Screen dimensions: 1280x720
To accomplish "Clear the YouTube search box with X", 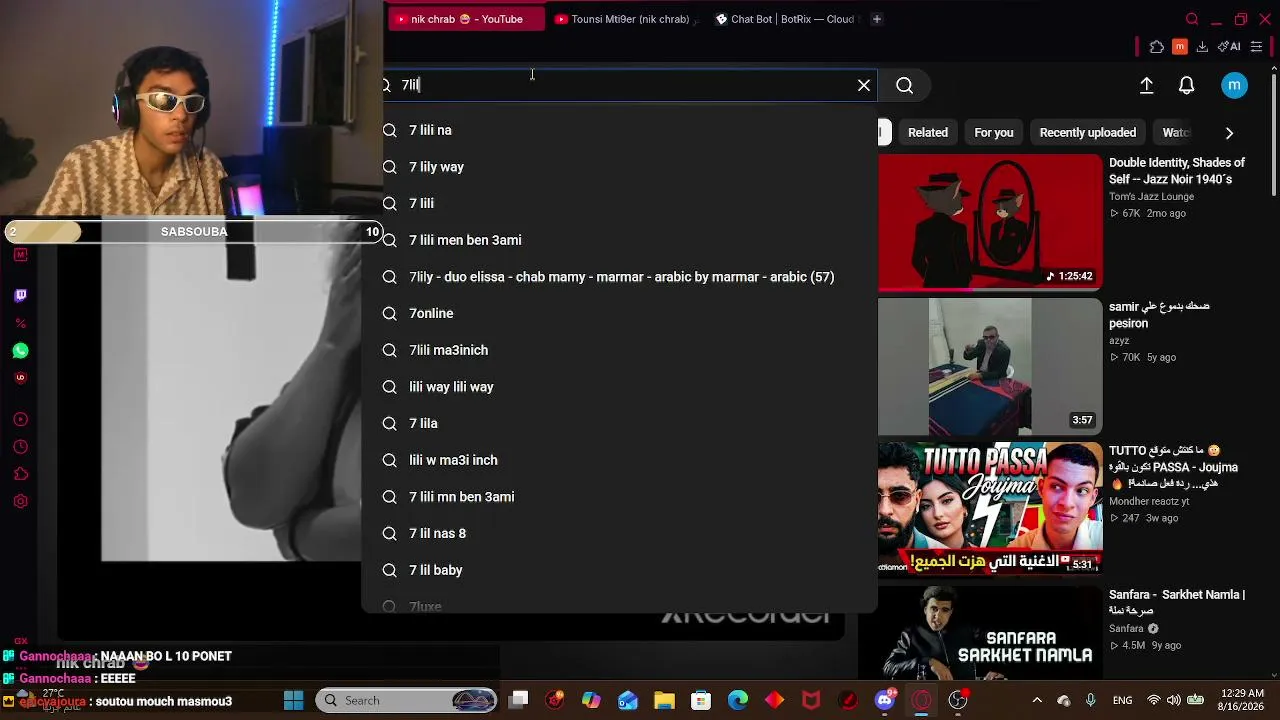I will click(864, 85).
